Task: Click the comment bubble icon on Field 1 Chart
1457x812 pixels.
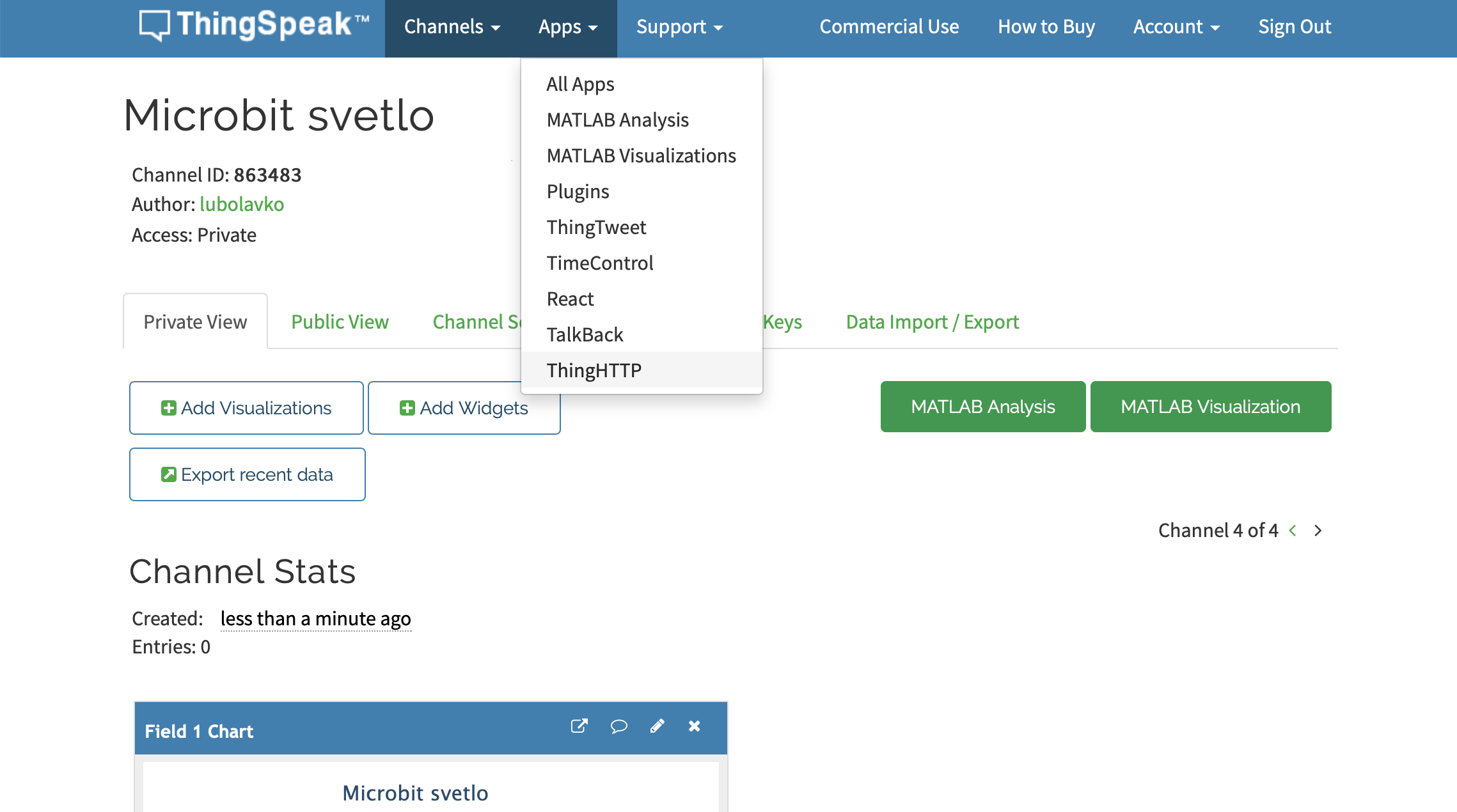Action: coord(618,726)
